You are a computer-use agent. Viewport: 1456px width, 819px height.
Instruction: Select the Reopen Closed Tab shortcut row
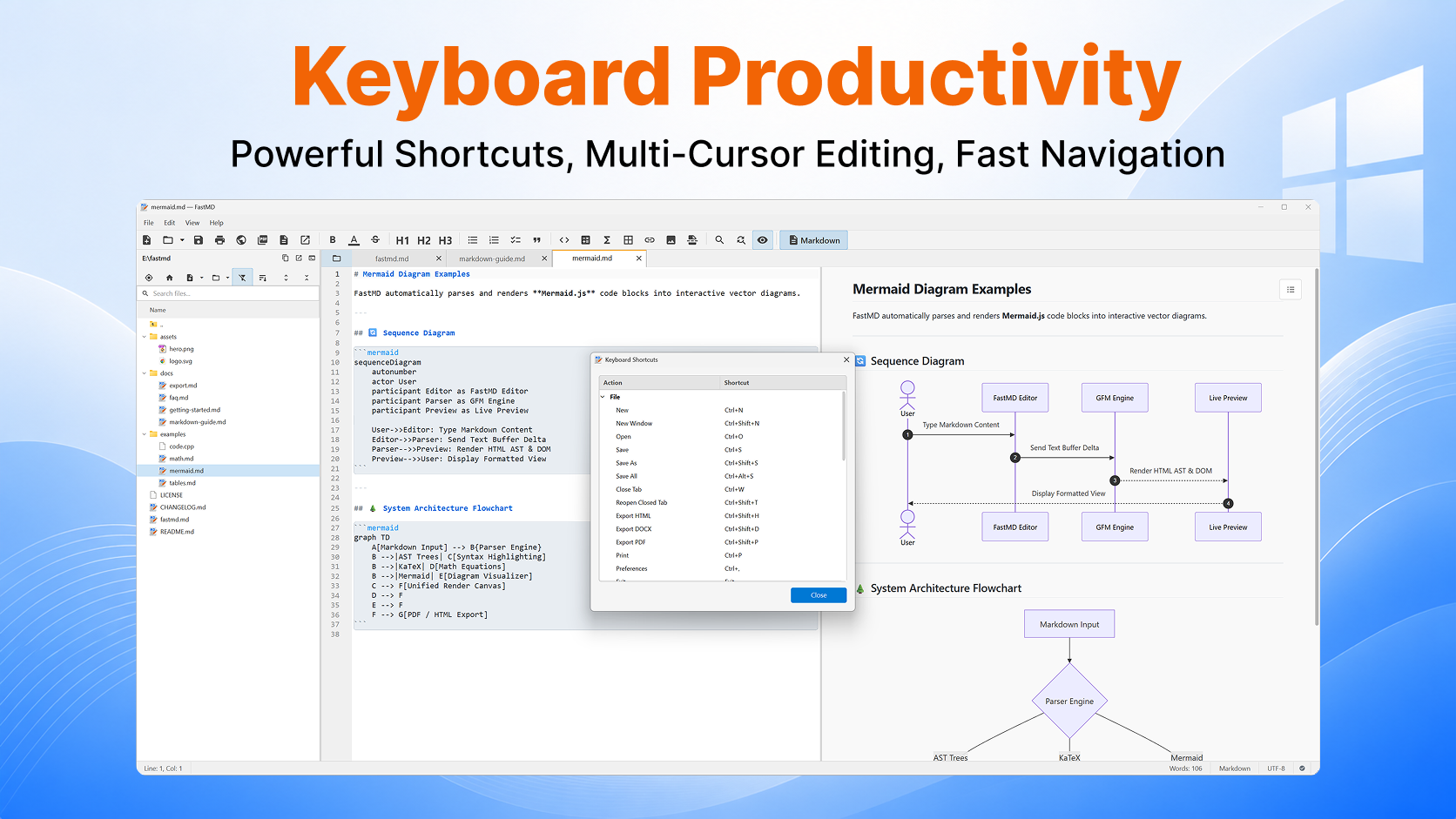(721, 503)
